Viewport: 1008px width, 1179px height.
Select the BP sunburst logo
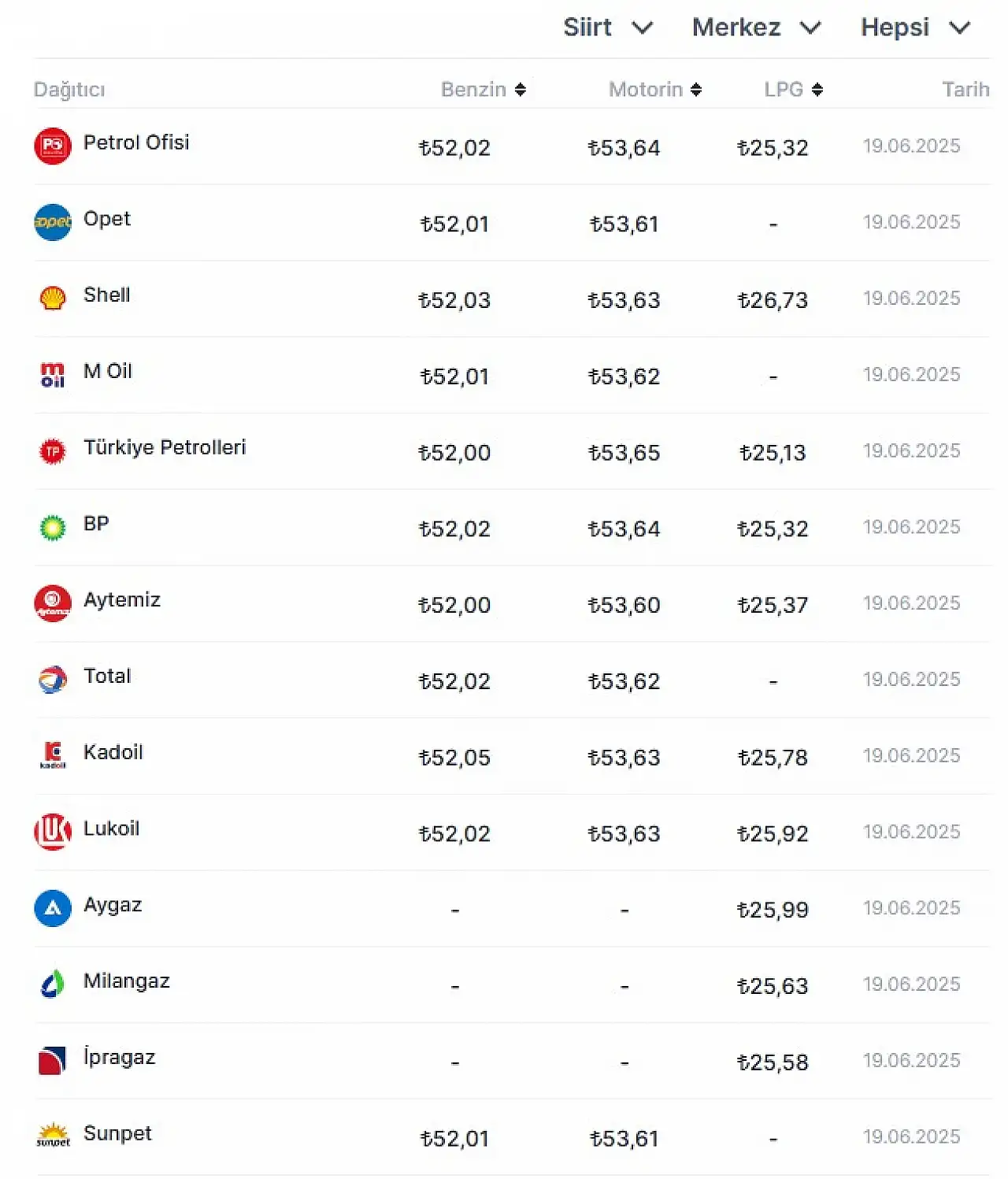pyautogui.click(x=53, y=528)
